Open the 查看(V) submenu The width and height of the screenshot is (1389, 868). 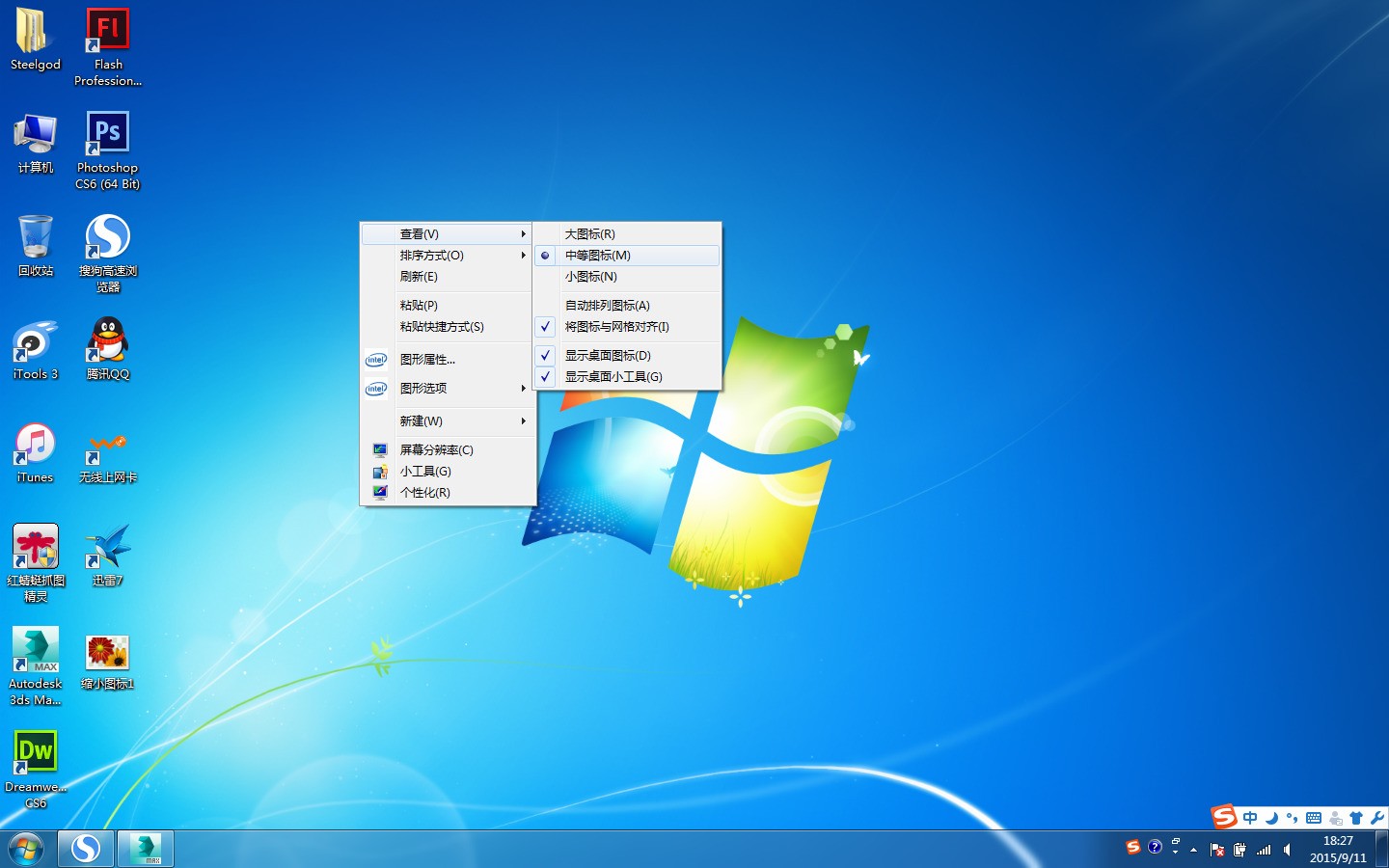448,234
